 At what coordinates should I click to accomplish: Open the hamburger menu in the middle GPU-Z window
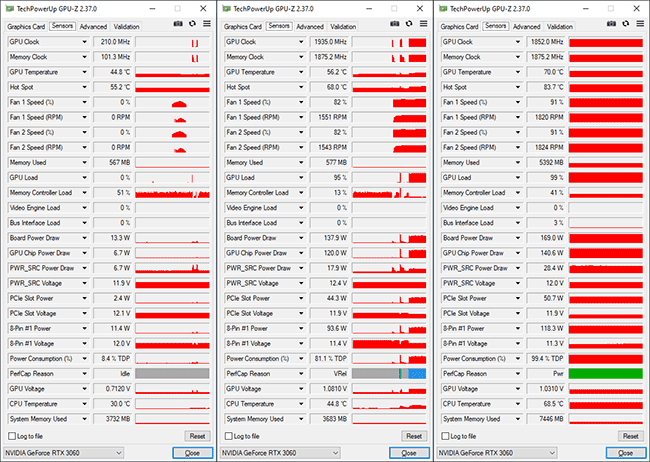[423, 26]
